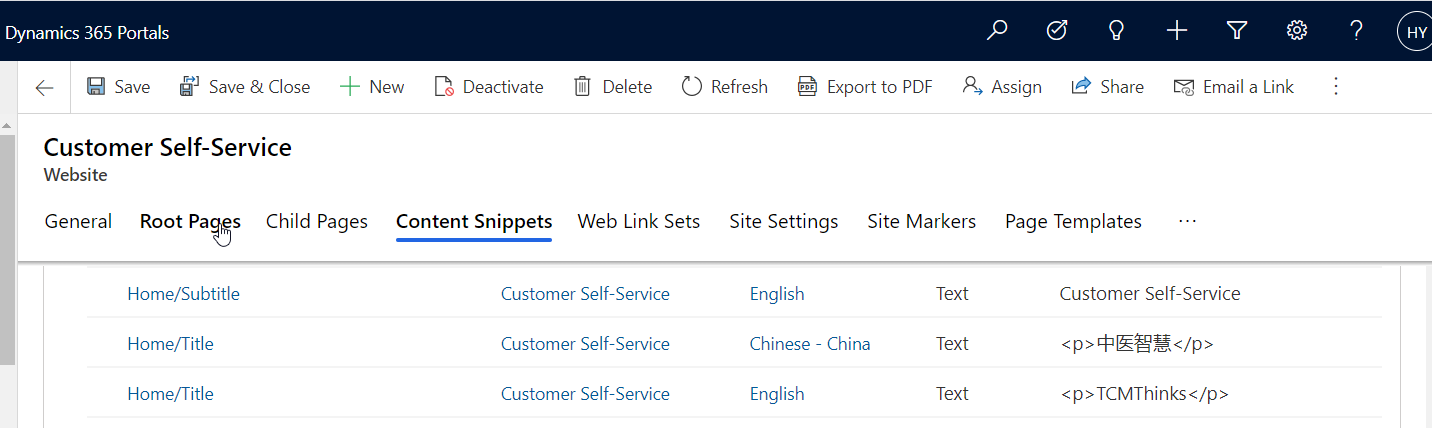The width and height of the screenshot is (1432, 428).
Task: Open English language link in Home/Subtitle row
Action: (777, 294)
